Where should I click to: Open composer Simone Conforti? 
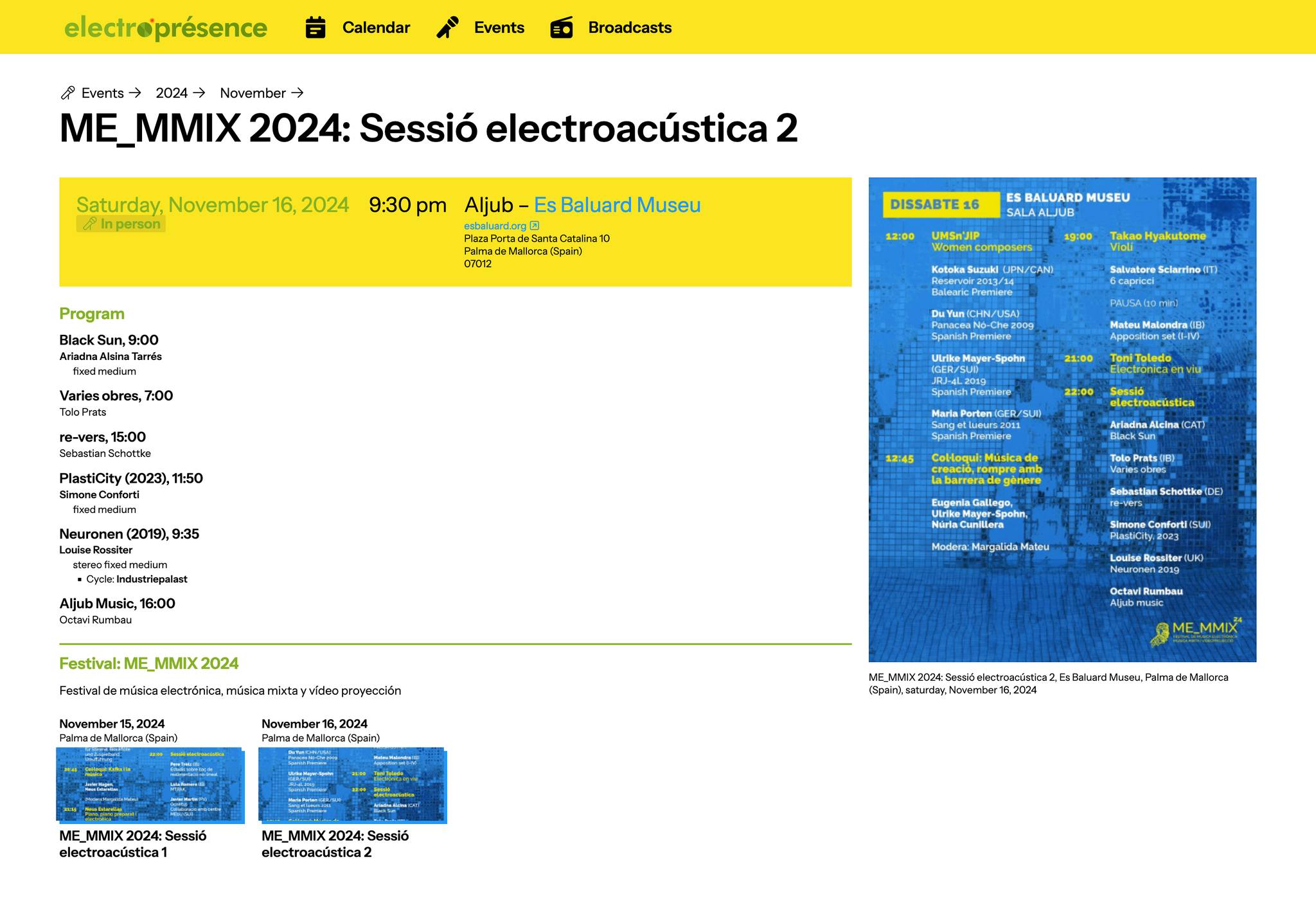(100, 494)
